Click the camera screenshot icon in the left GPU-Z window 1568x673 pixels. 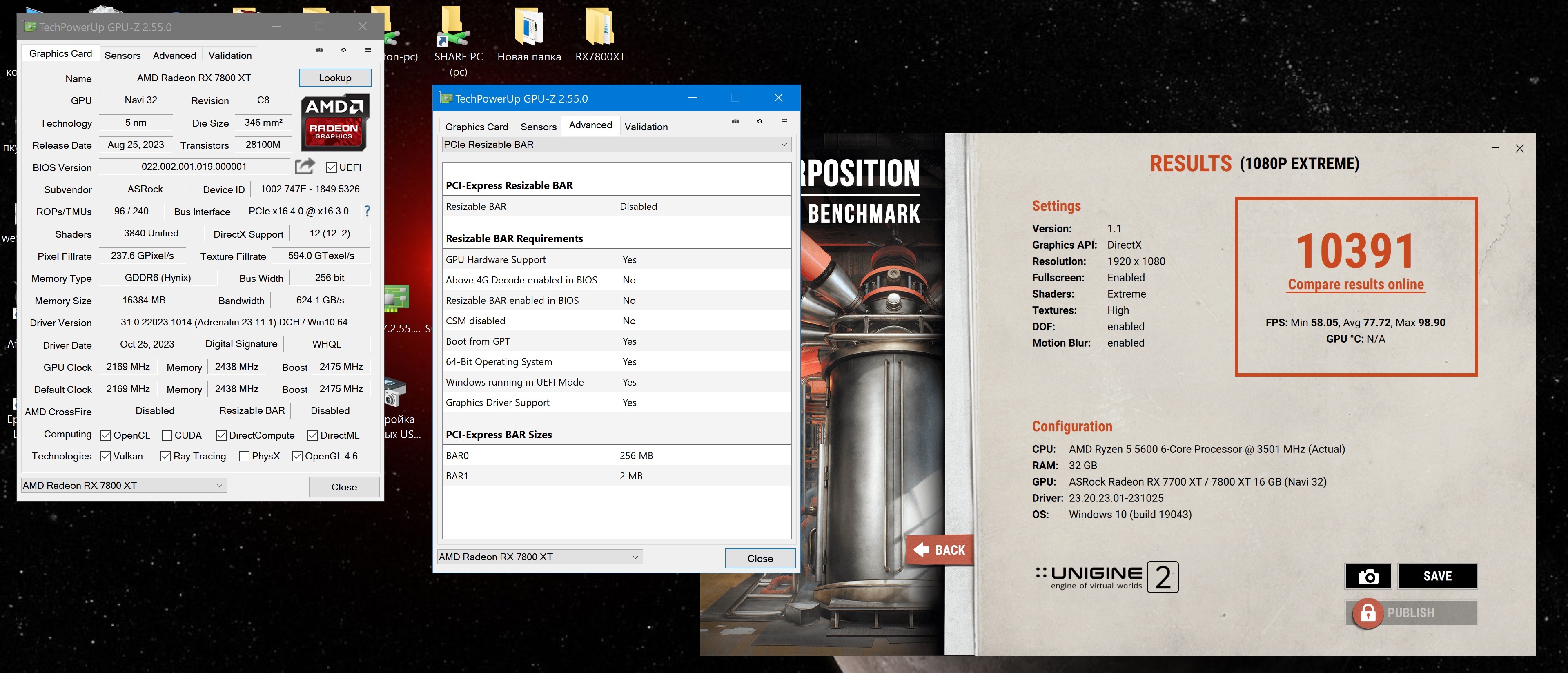pyautogui.click(x=319, y=50)
